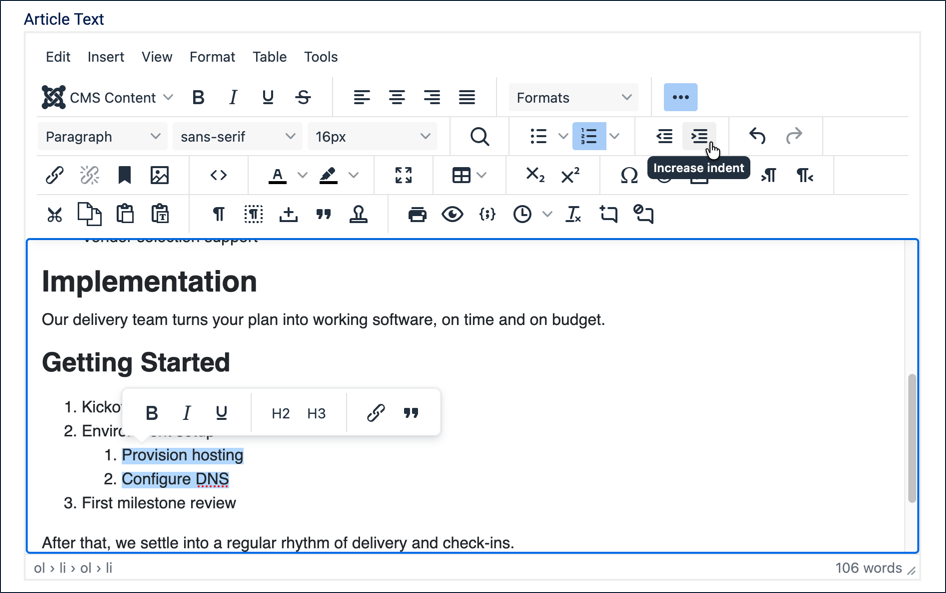The width and height of the screenshot is (946, 593).
Task: Open the source code view
Action: tap(218, 175)
